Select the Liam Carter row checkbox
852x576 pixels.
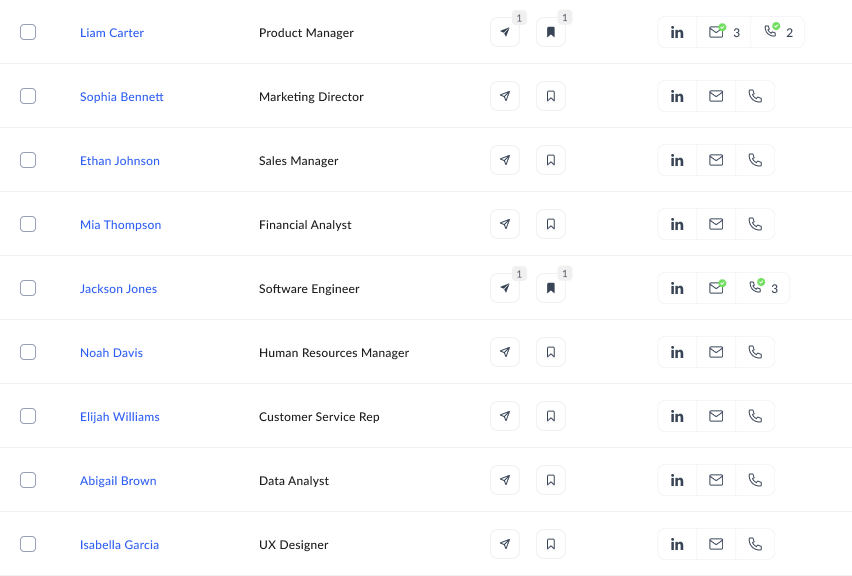tap(28, 32)
